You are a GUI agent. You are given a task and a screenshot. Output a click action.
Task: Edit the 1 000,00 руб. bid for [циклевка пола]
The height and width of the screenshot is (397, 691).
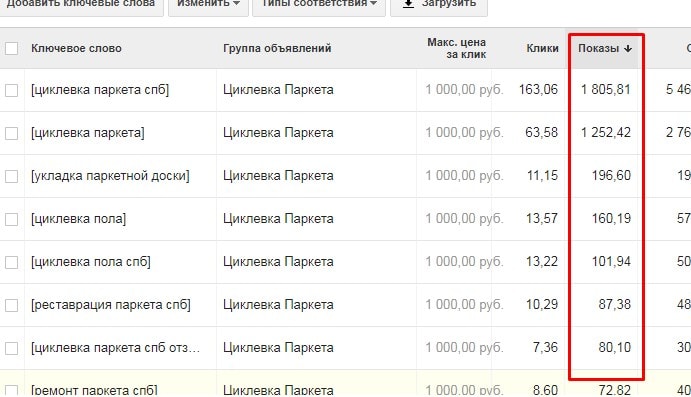pyautogui.click(x=464, y=219)
